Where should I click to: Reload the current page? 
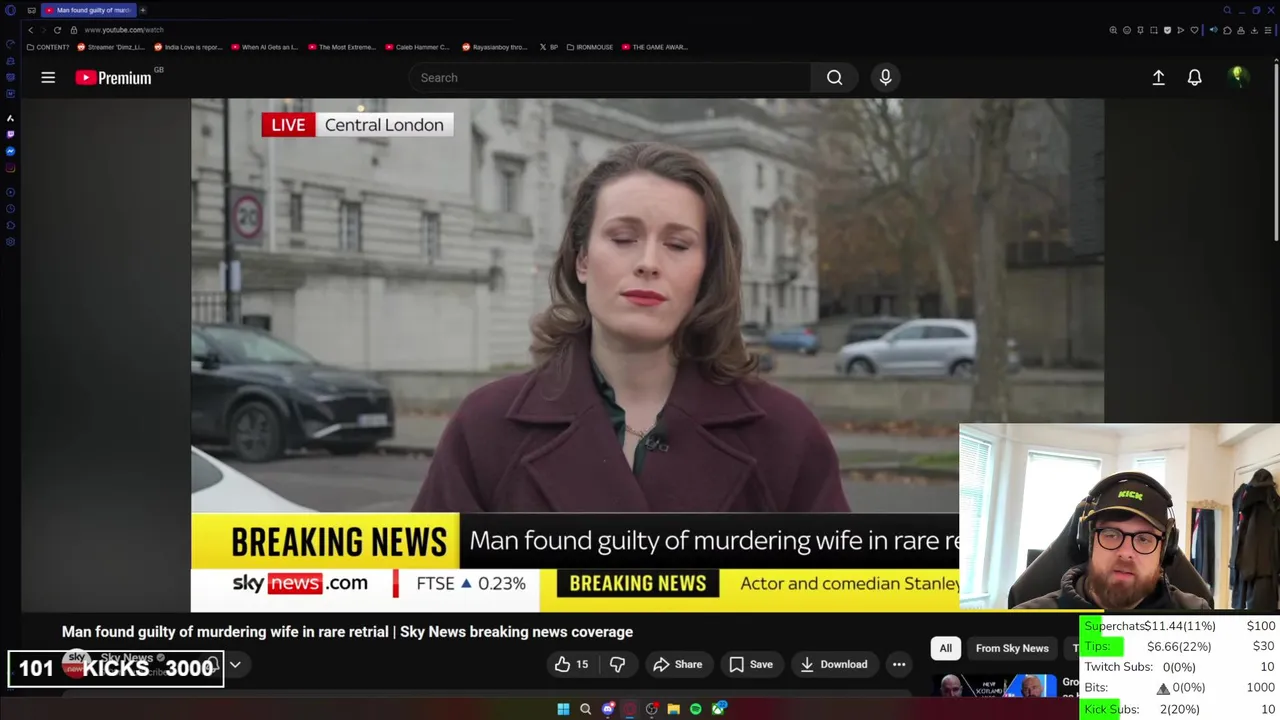click(x=57, y=30)
